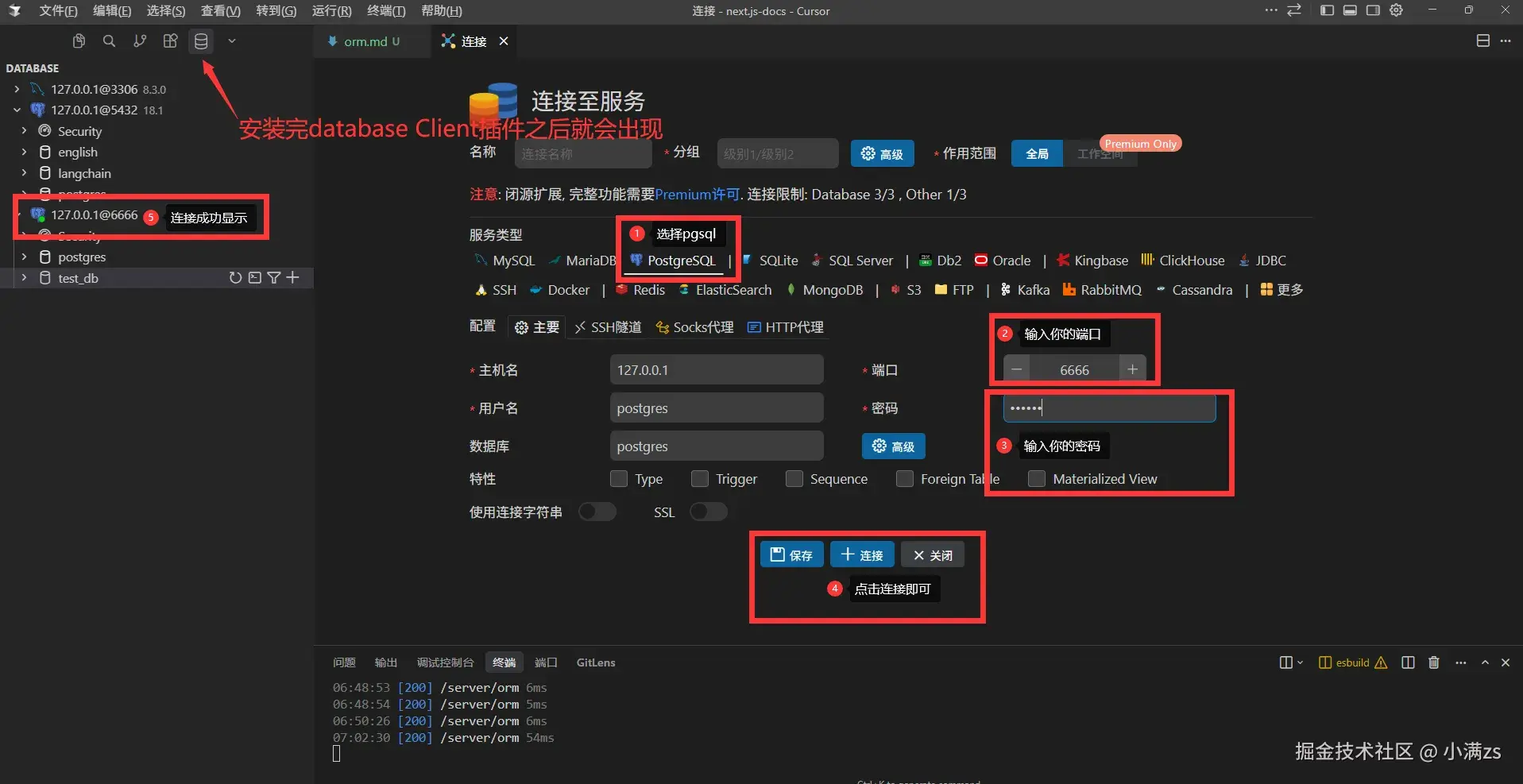Viewport: 1523px width, 784px height.
Task: Open the Extensions view icon
Action: tap(170, 41)
